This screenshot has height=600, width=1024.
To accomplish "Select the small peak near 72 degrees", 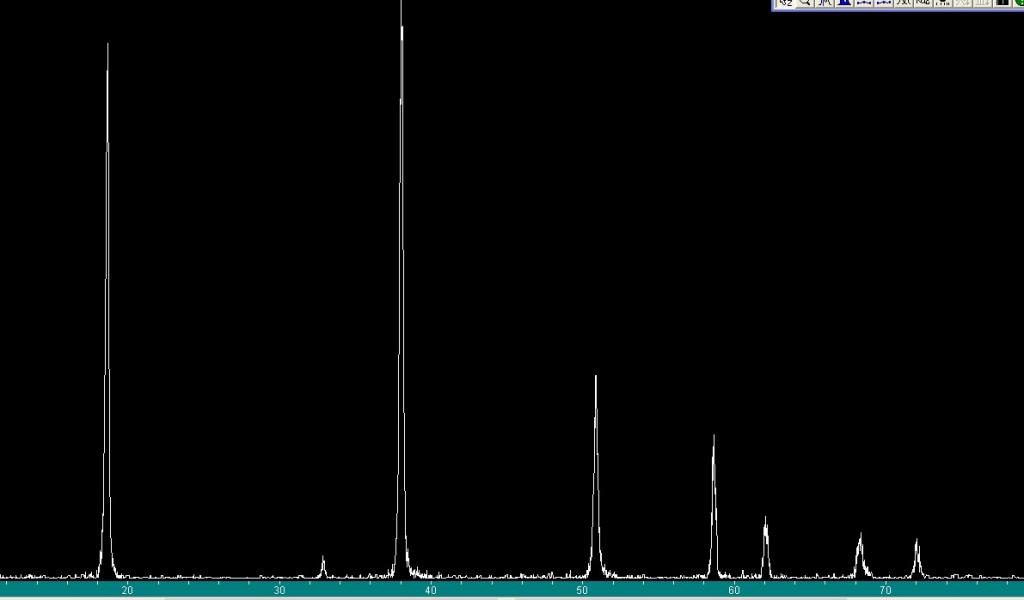I will [x=917, y=558].
